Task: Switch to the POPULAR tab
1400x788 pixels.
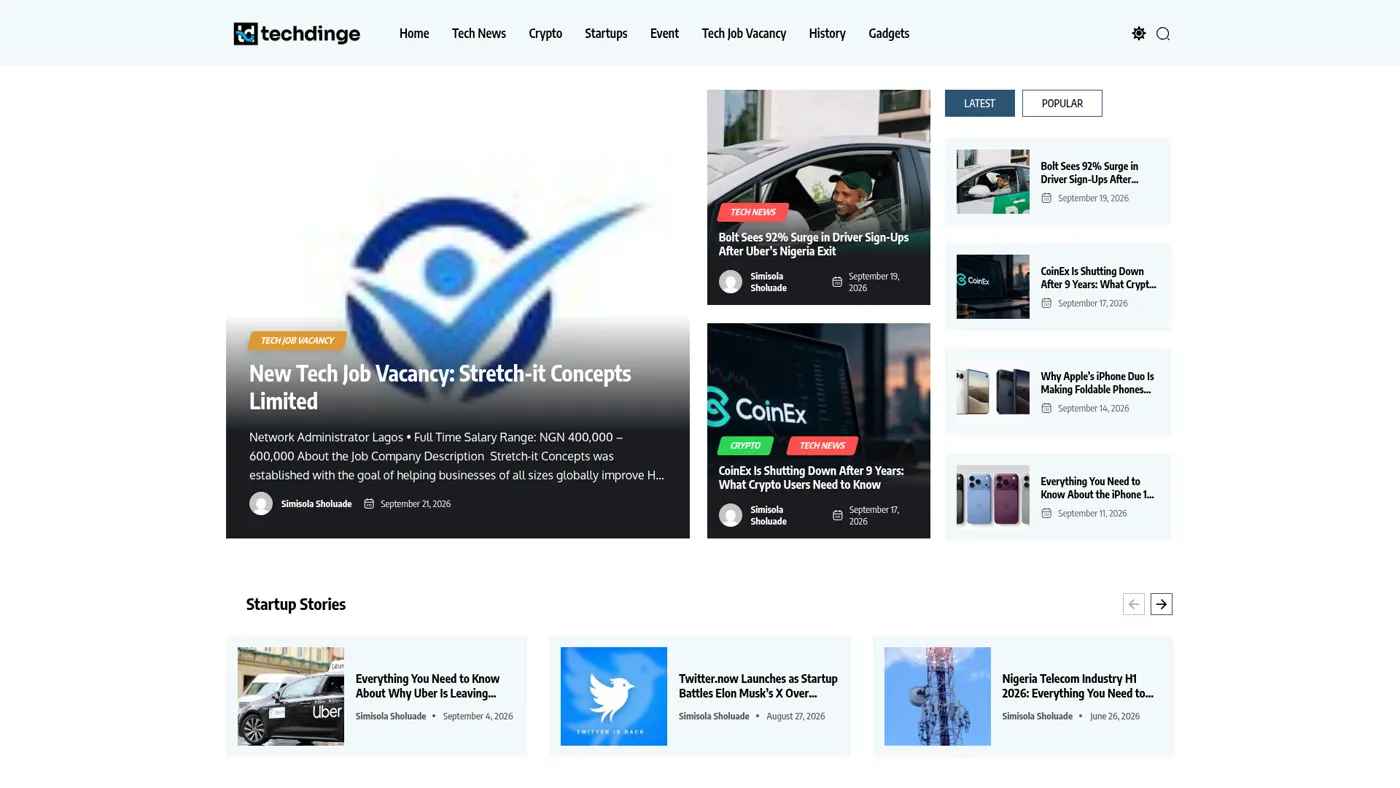Action: pos(1062,103)
